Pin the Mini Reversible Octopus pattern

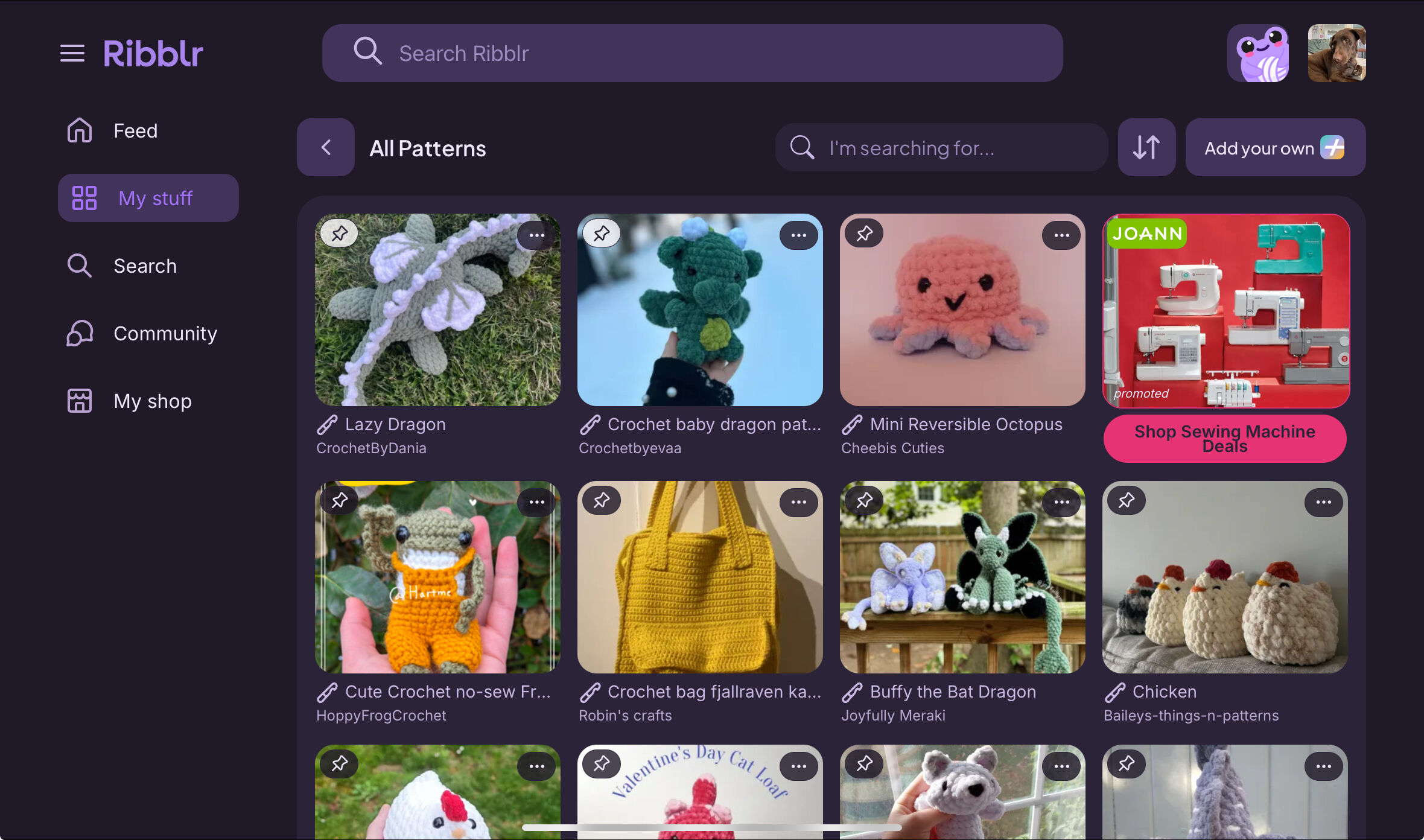tap(864, 233)
